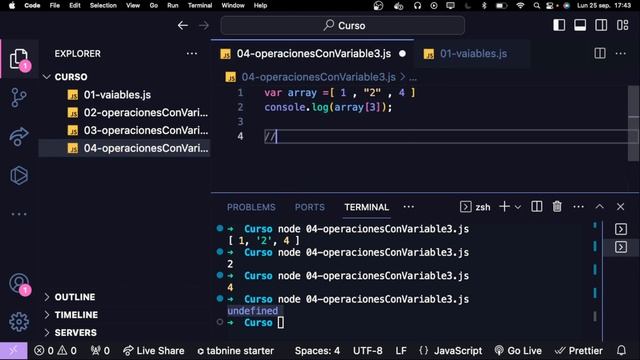Show errors and warnings count
The width and height of the screenshot is (640, 360).
pos(55,351)
